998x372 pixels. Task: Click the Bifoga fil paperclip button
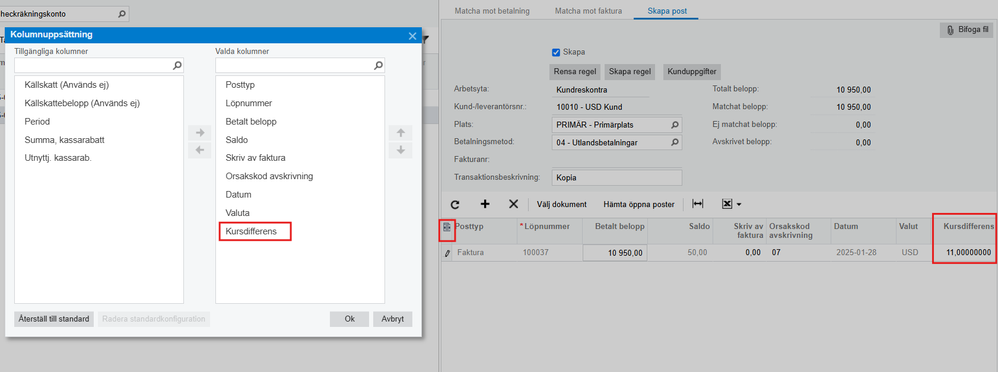(966, 30)
